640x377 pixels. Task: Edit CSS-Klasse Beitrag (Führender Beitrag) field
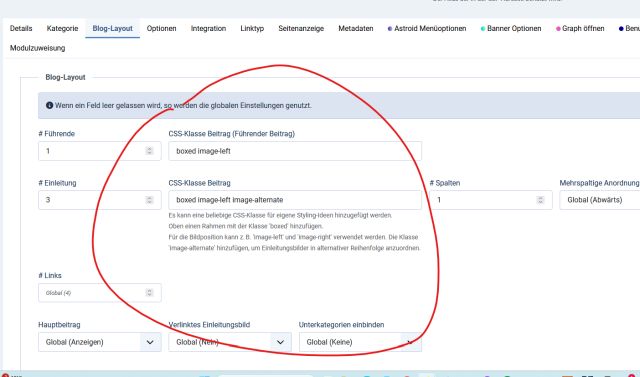[295, 151]
